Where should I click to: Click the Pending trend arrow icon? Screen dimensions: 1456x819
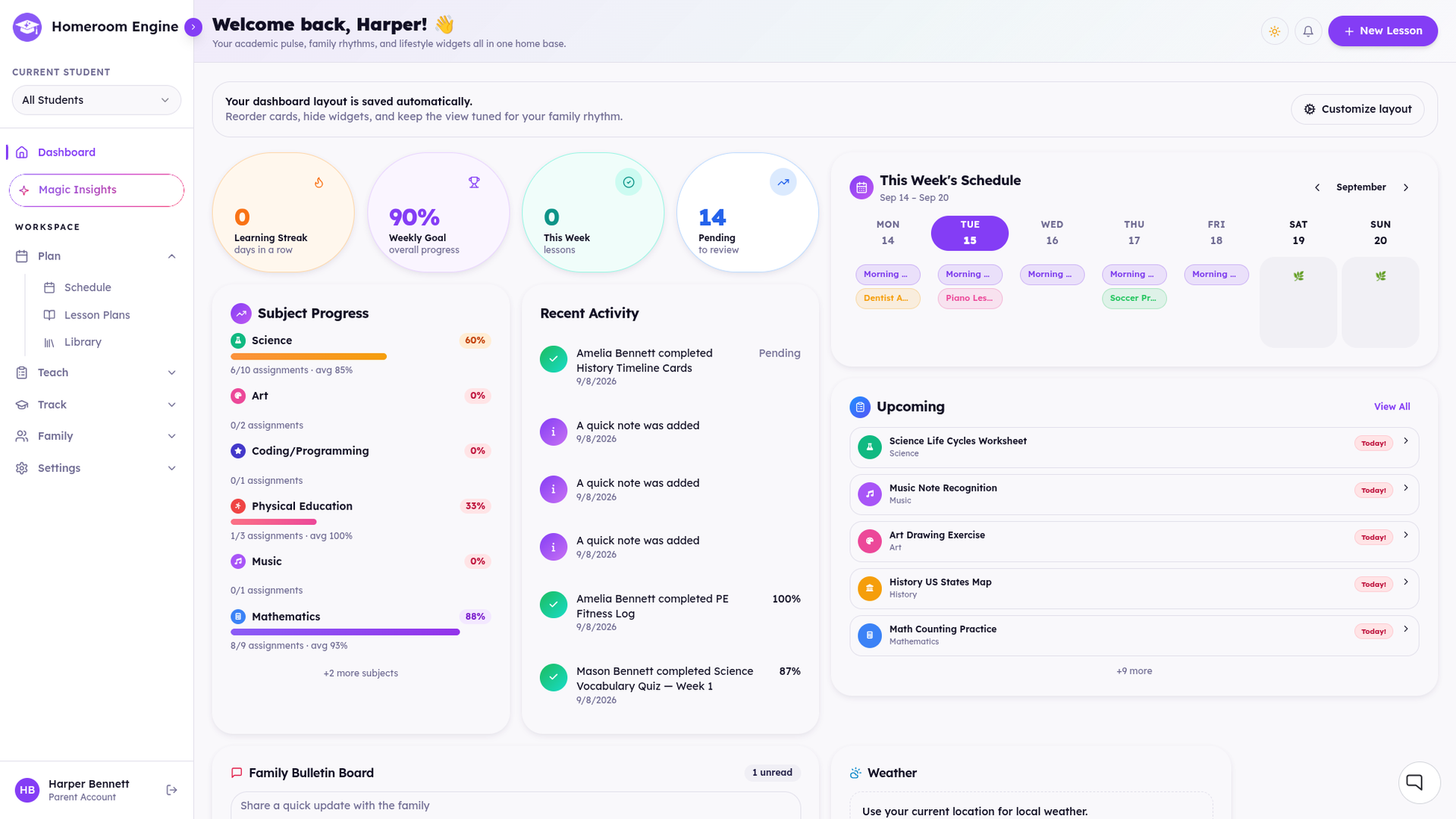pos(783,182)
